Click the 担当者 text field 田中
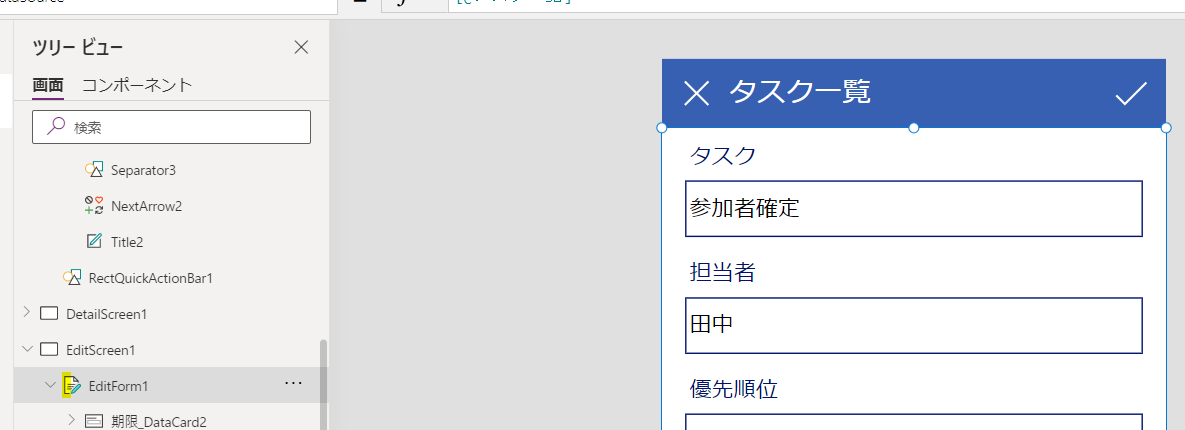Screen dimensions: 1185x430 coord(913,325)
